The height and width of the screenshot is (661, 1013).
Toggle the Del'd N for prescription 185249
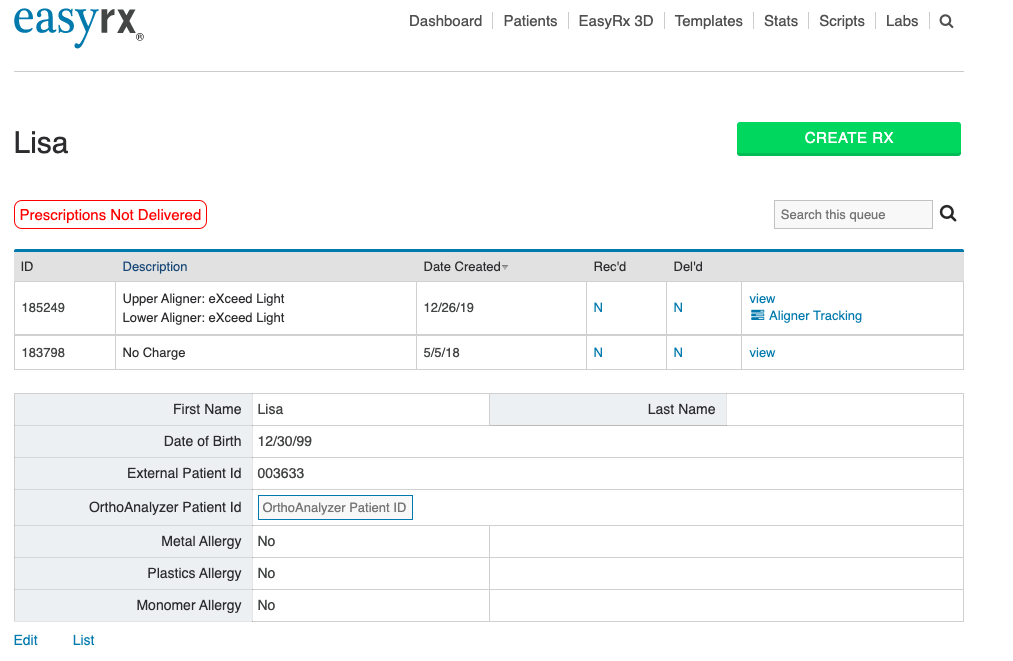[x=678, y=308]
